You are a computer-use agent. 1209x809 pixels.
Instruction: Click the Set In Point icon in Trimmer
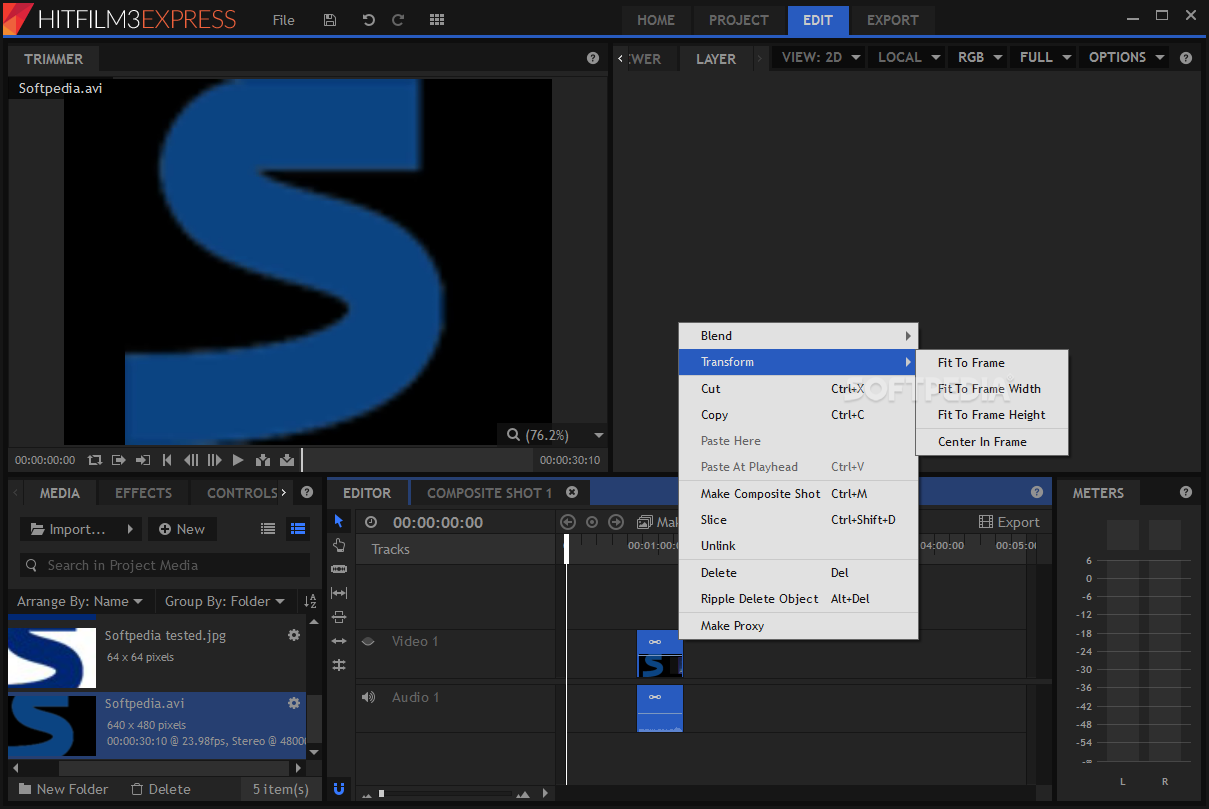tap(119, 460)
